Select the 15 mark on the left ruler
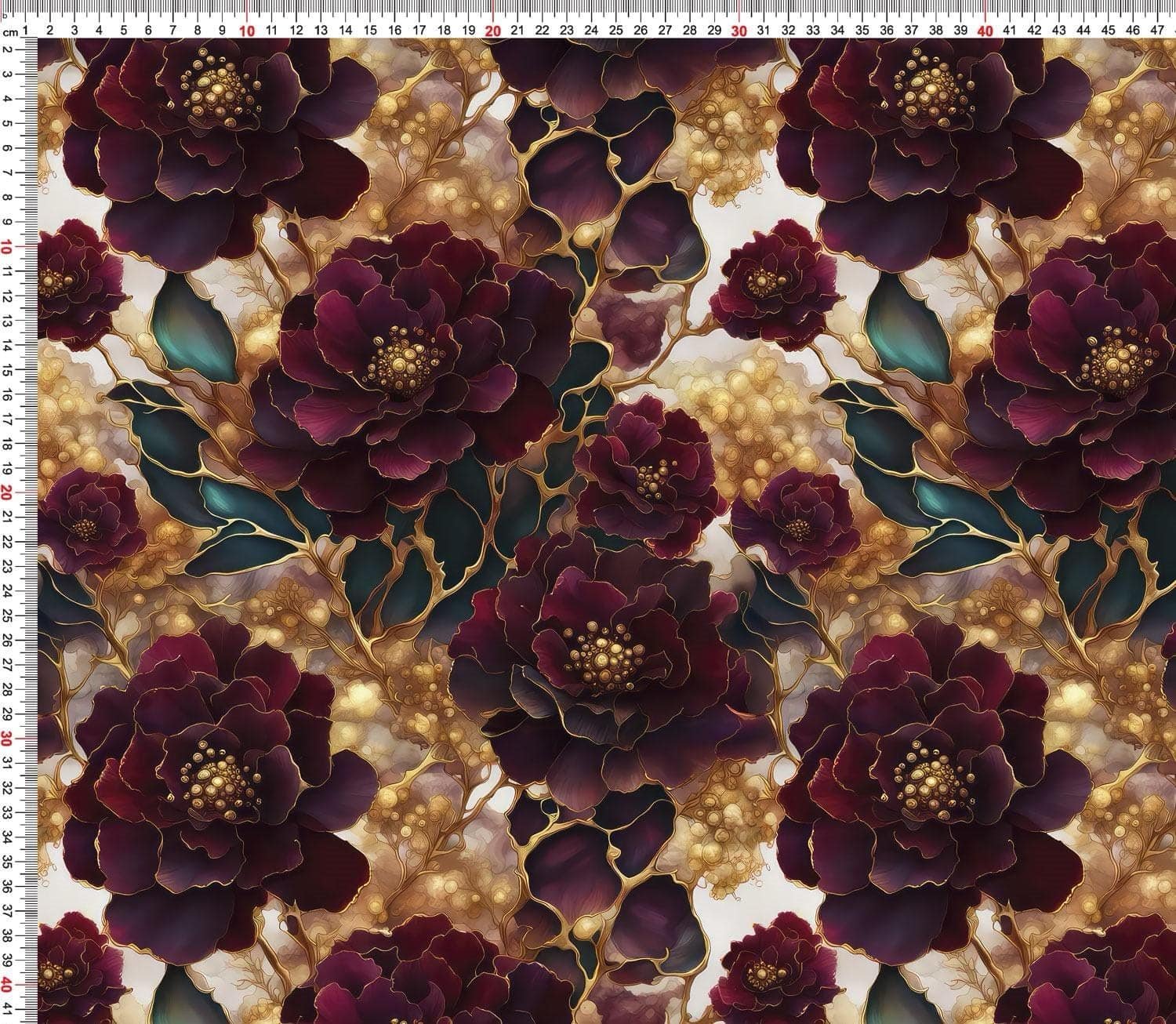 point(7,370)
